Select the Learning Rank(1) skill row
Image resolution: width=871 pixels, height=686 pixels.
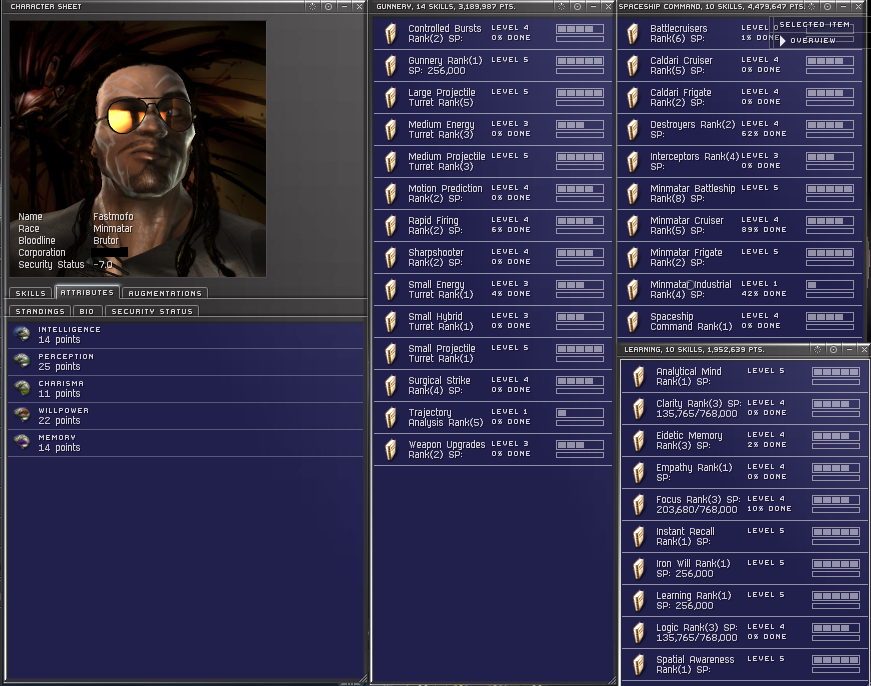coord(744,601)
